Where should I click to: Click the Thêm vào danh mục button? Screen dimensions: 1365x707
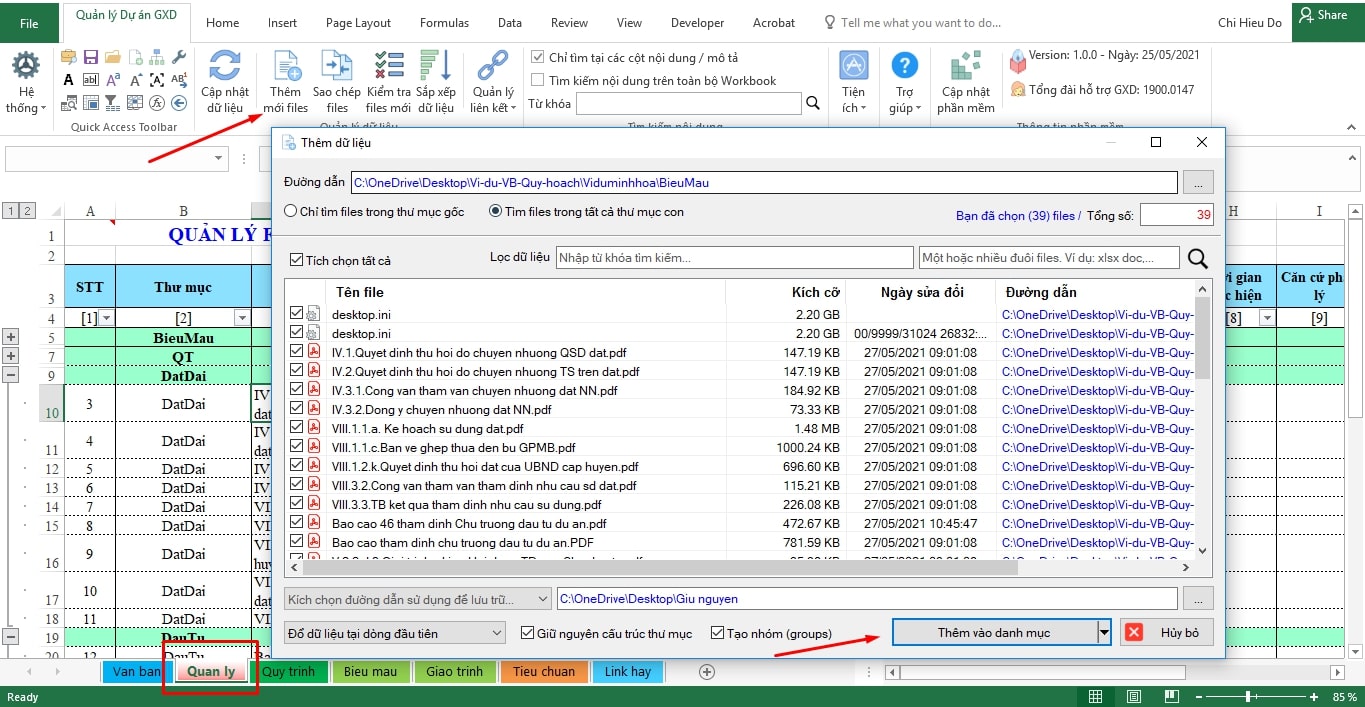tap(993, 633)
